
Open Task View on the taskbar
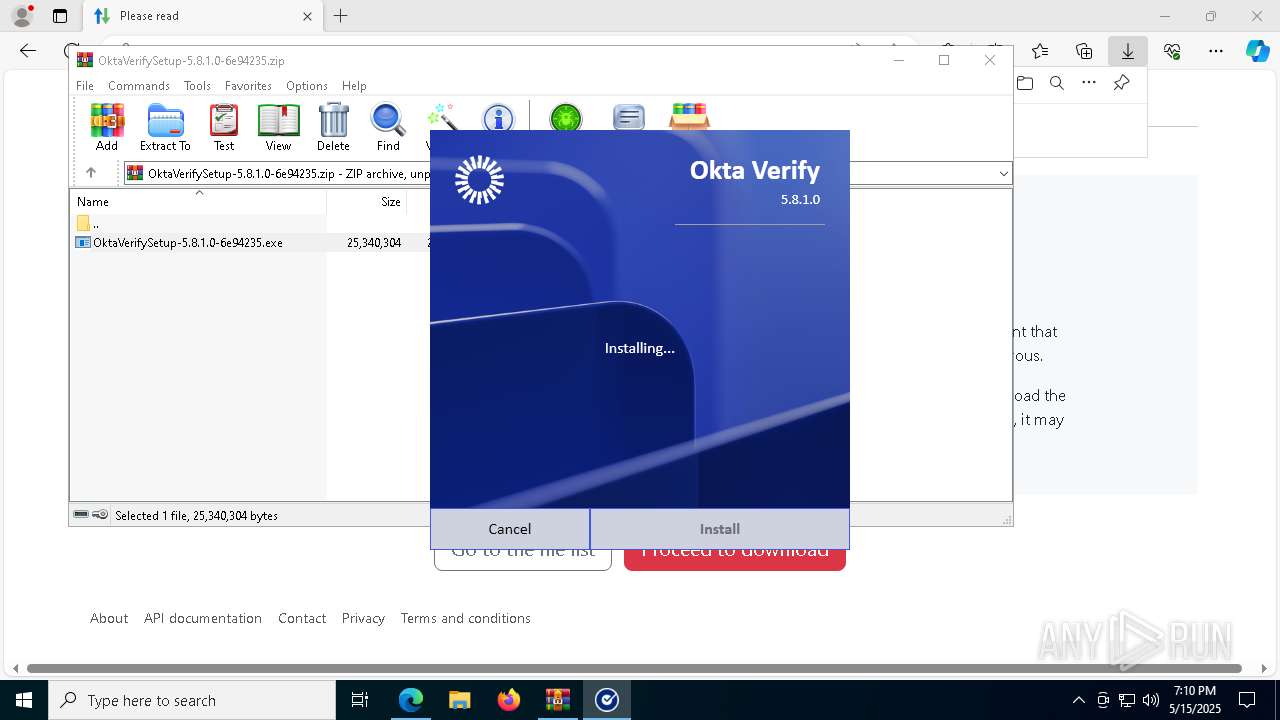pyautogui.click(x=360, y=700)
